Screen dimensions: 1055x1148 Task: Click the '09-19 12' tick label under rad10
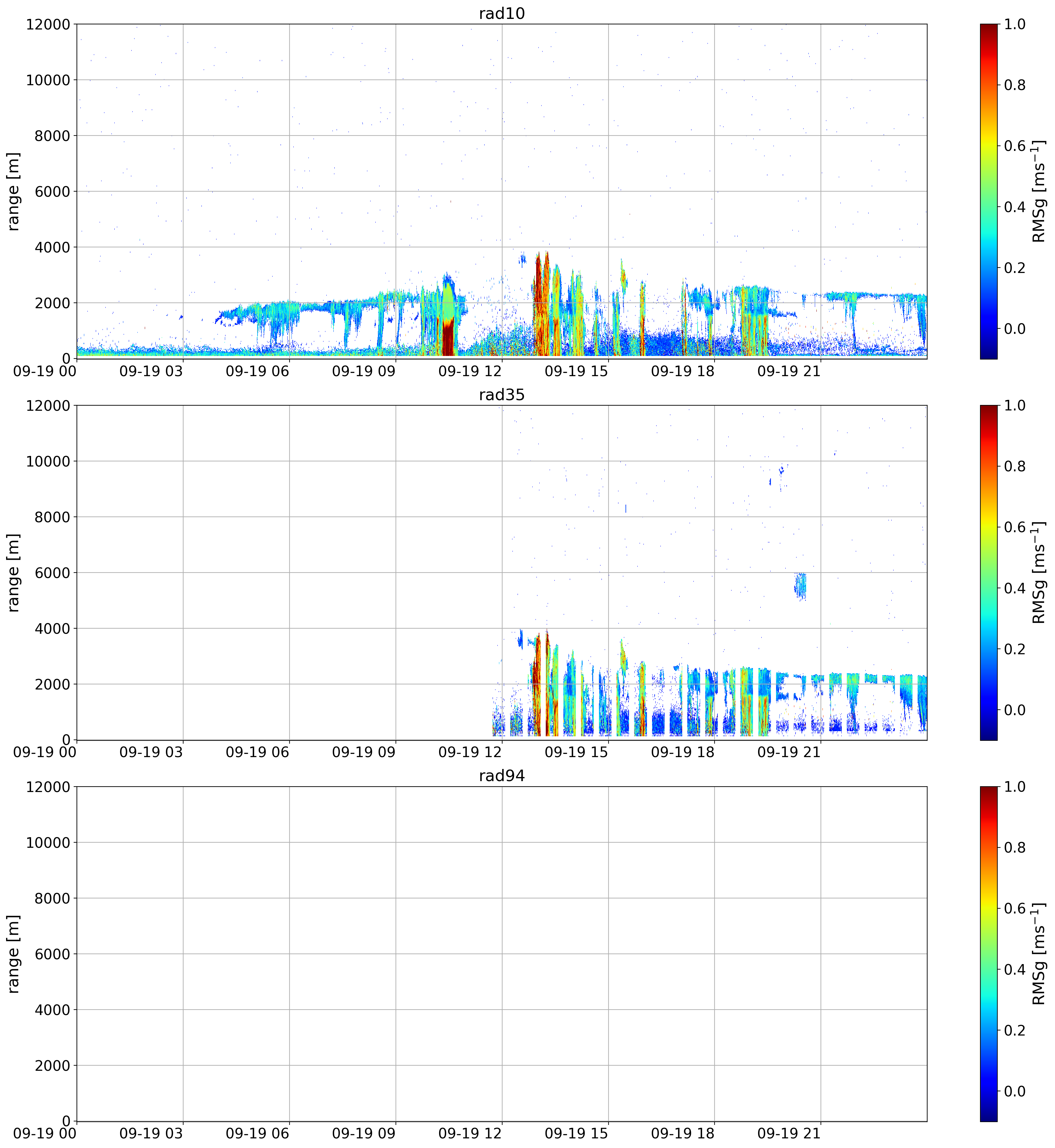(x=470, y=371)
